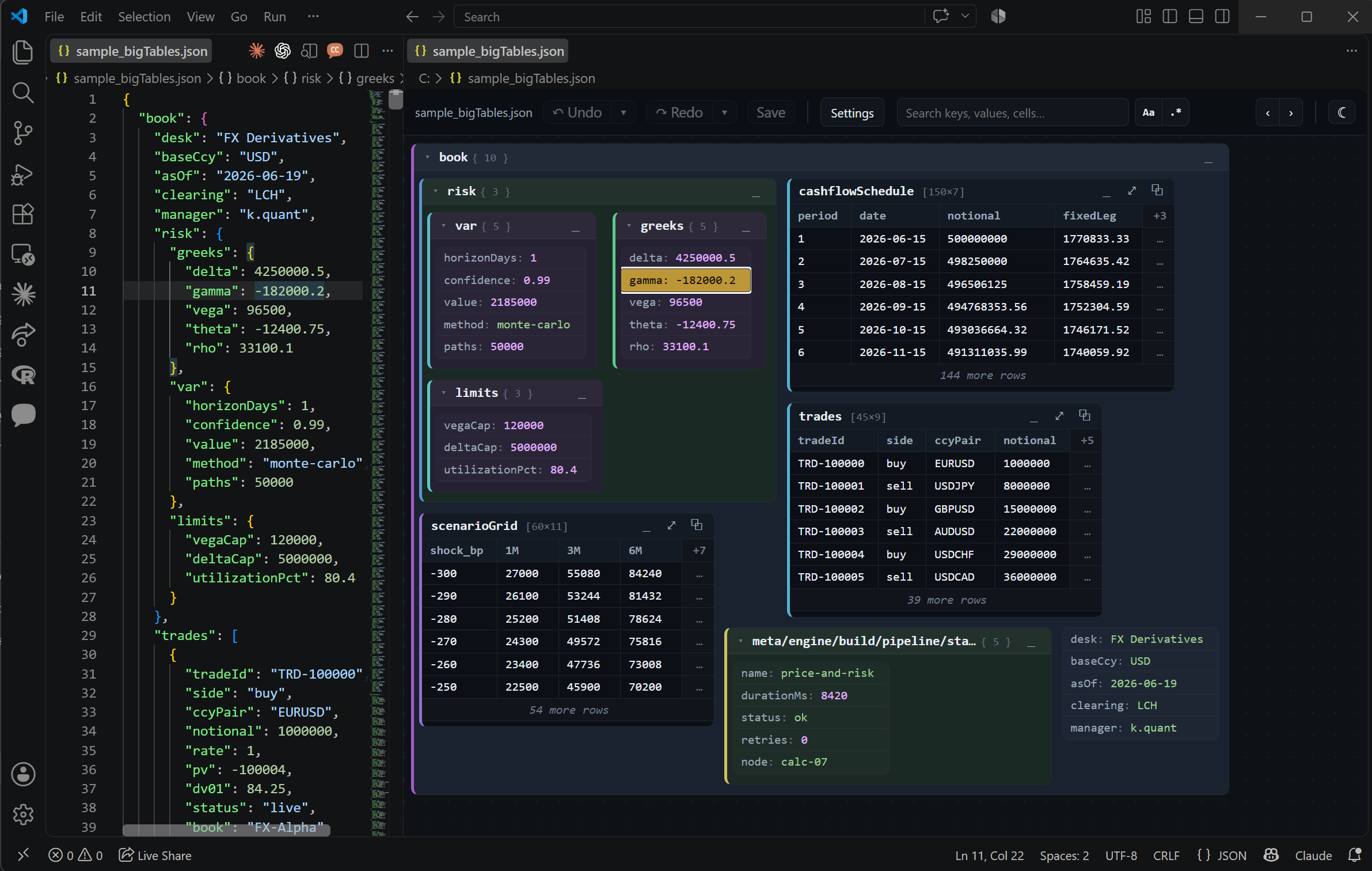
Task: Open the Chat bubble view in sidebar
Action: pos(23,415)
